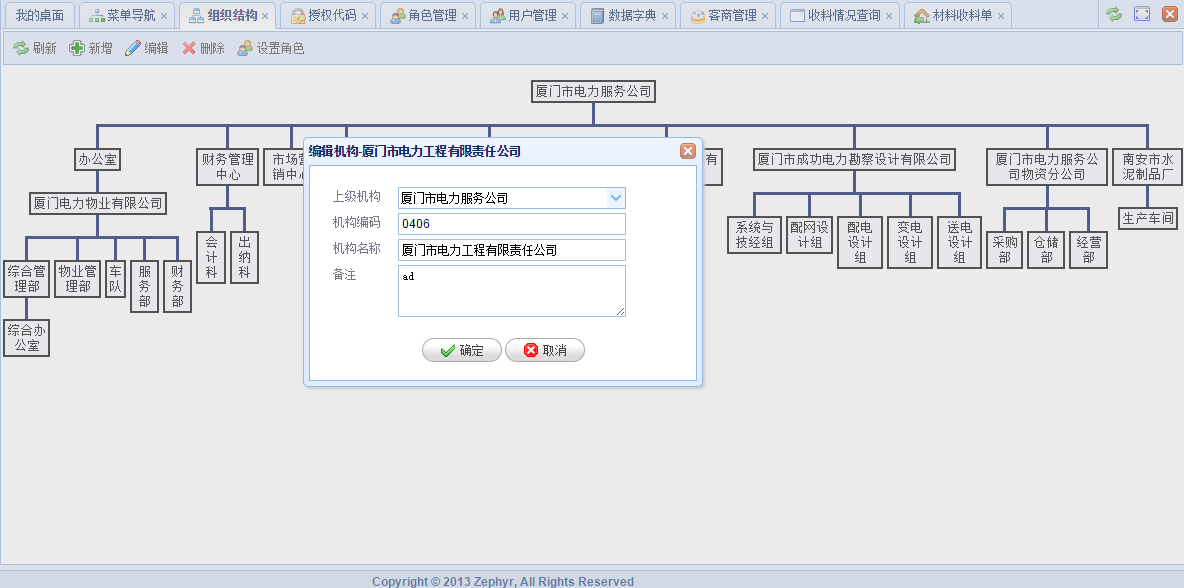Click the 材料收料单 house icon
The image size is (1184, 588).
point(922,16)
